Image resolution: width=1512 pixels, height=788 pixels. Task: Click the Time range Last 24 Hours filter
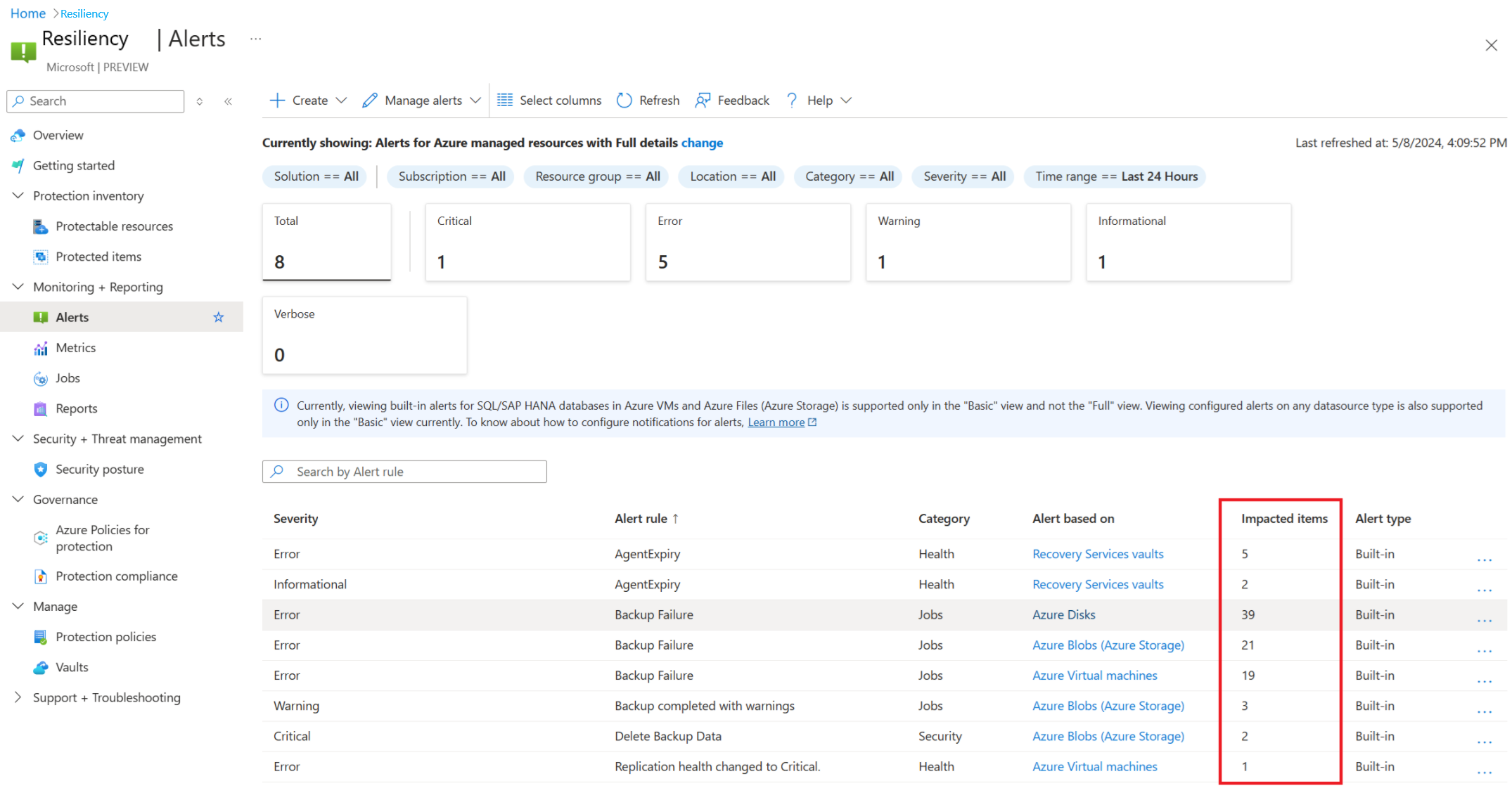coord(1115,177)
